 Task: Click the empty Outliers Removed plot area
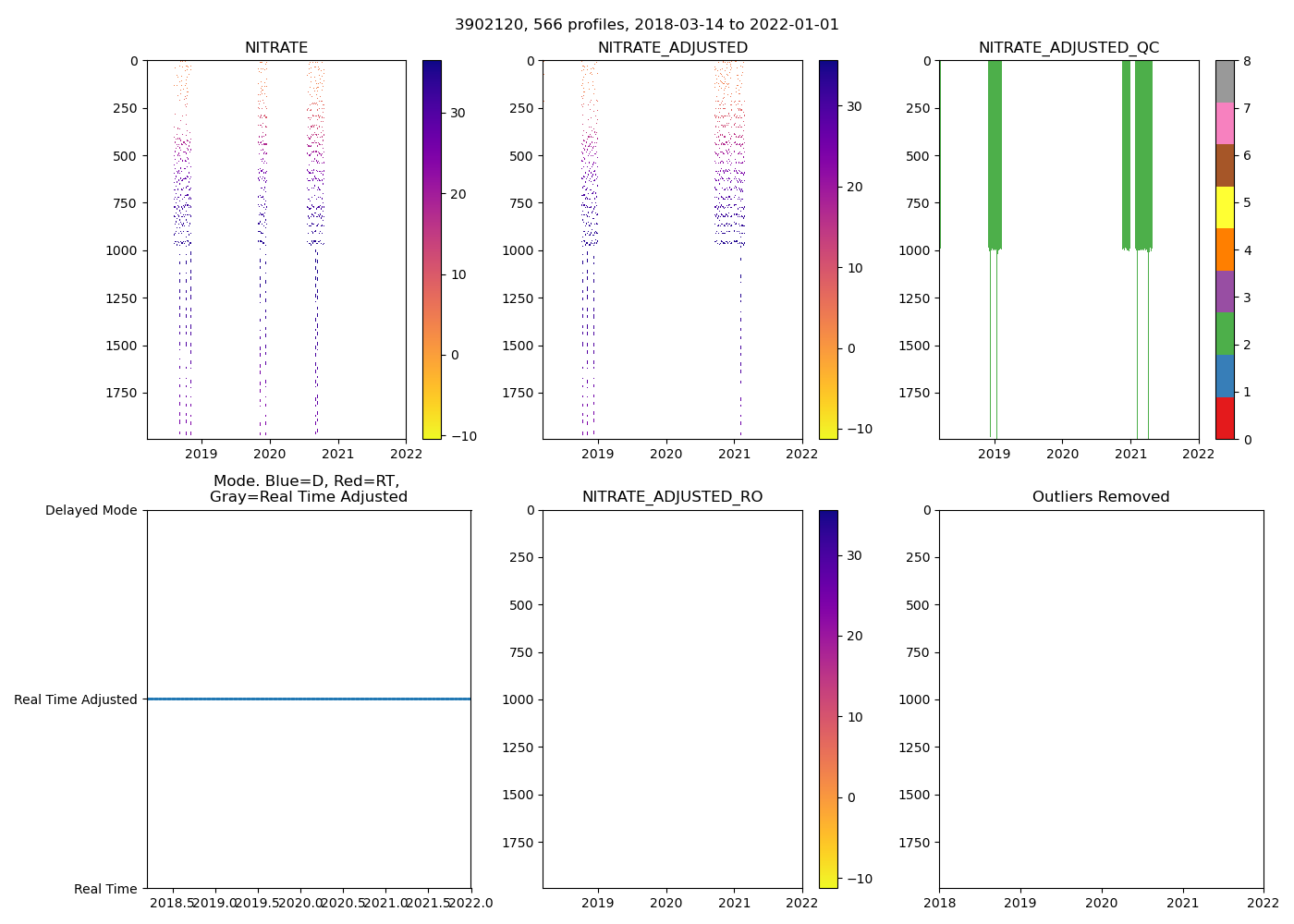[x=1101, y=699]
